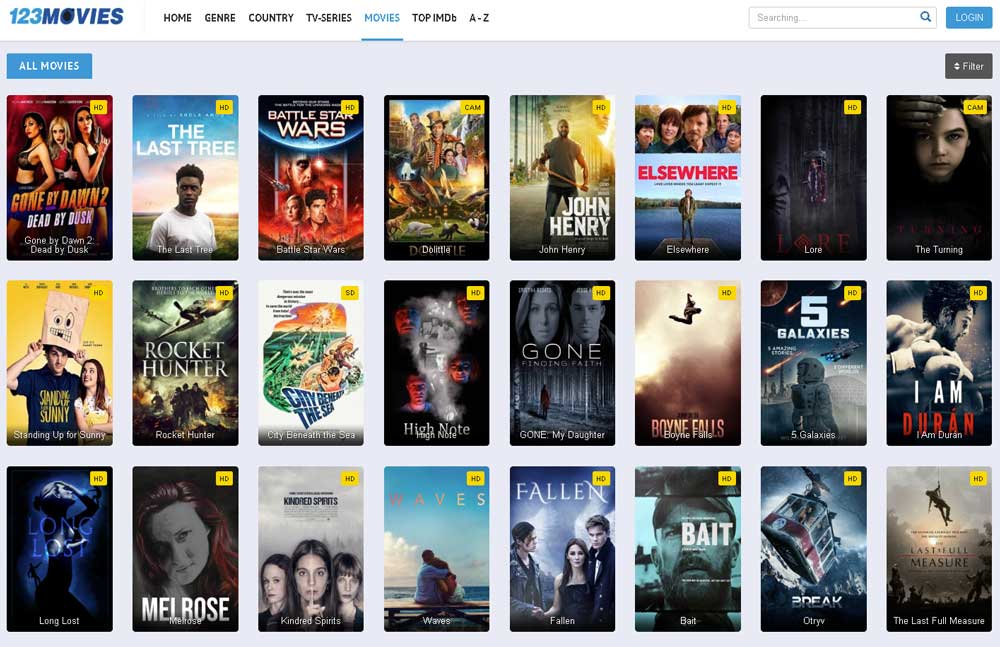Open the A-Z listing
Screen dimensions: 1000x647
pos(479,18)
